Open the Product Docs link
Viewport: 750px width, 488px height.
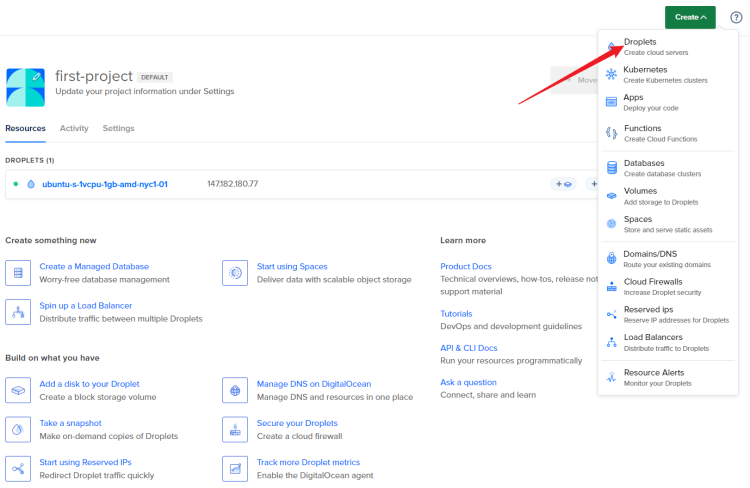pos(466,266)
